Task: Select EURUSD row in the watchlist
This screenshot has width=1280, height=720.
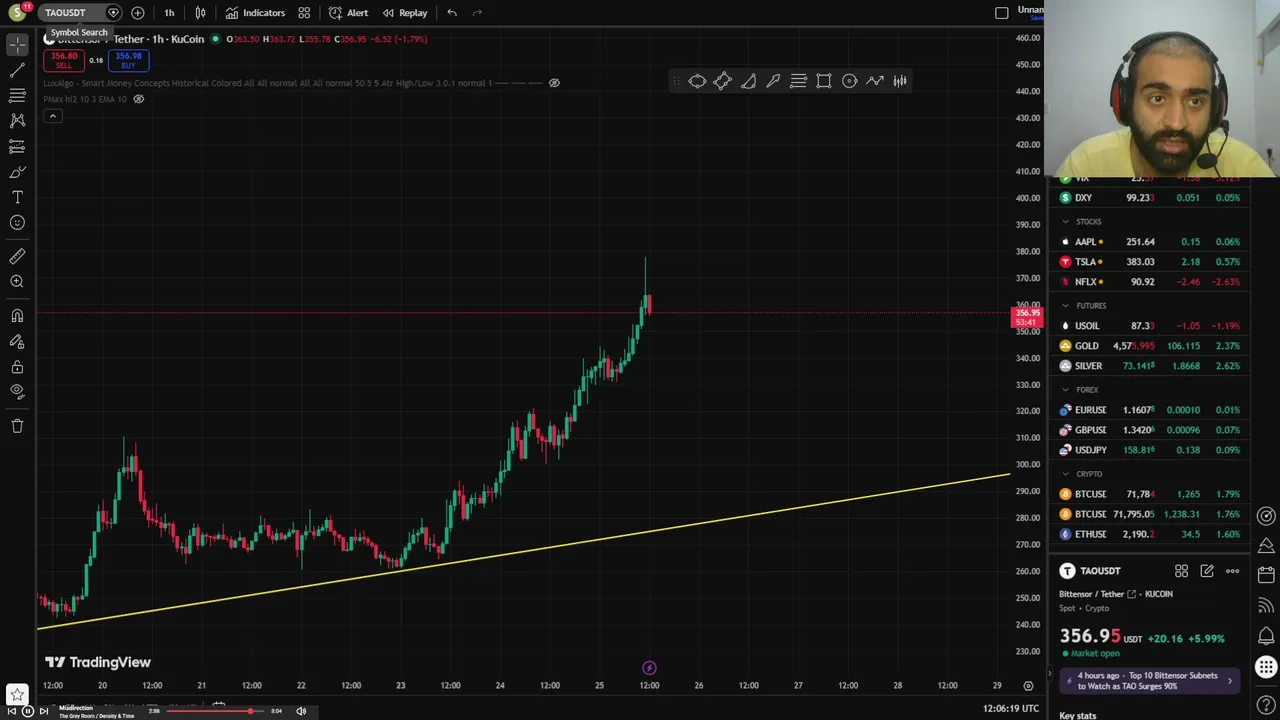Action: 1150,410
